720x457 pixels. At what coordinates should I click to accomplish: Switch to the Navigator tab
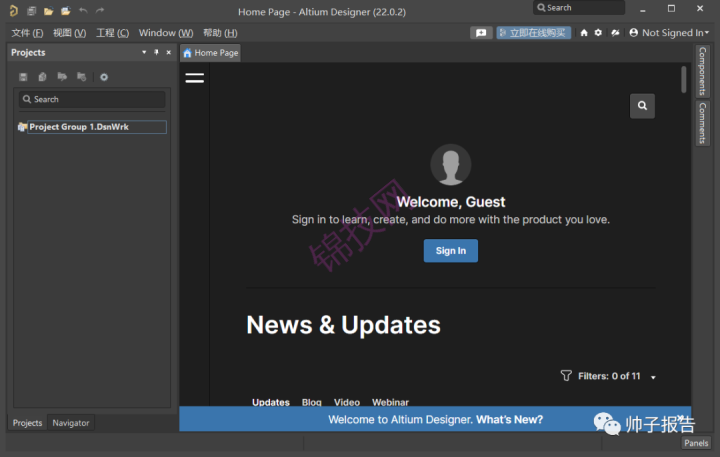pos(71,423)
